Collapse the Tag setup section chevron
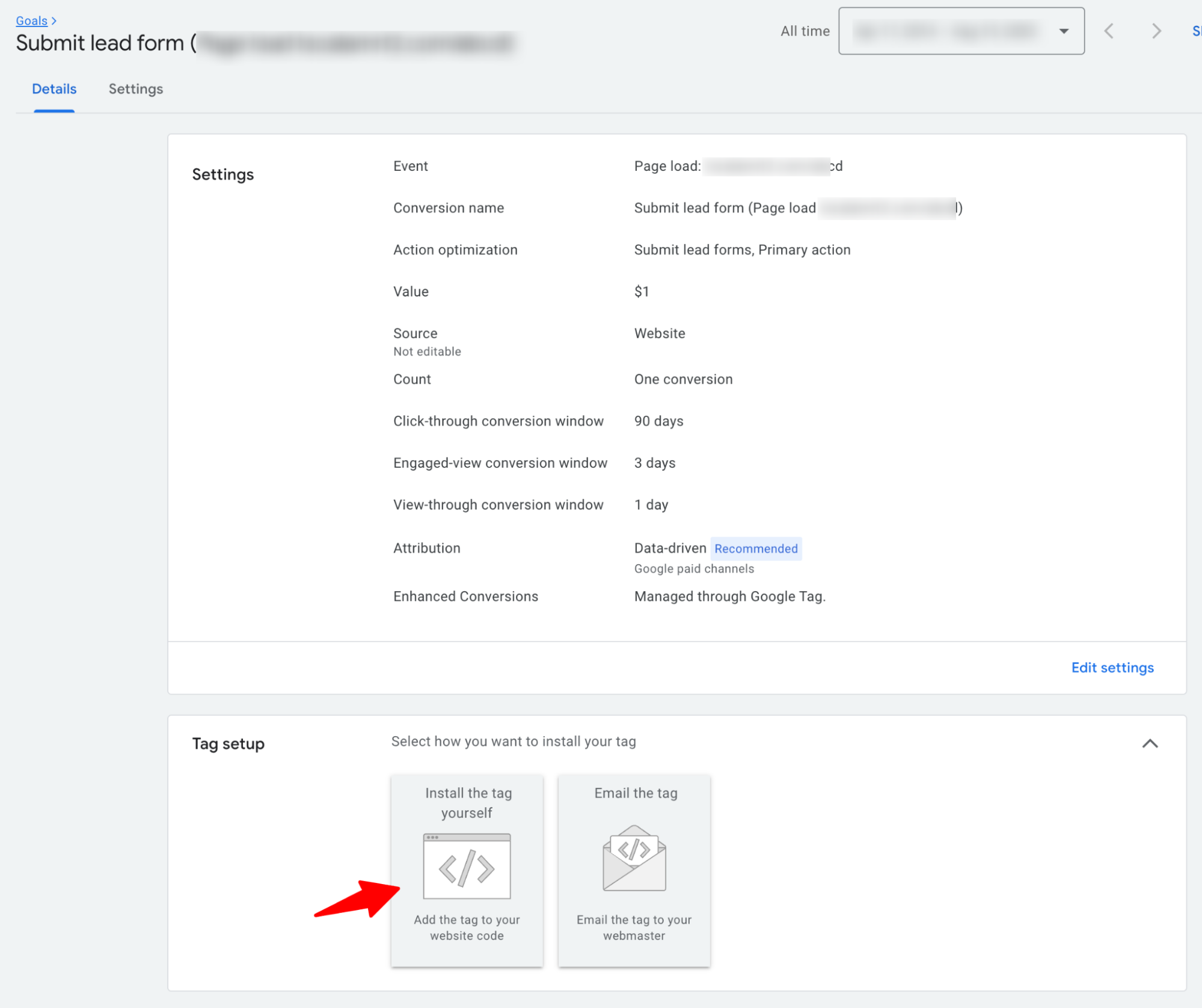The image size is (1202, 1008). click(x=1150, y=743)
